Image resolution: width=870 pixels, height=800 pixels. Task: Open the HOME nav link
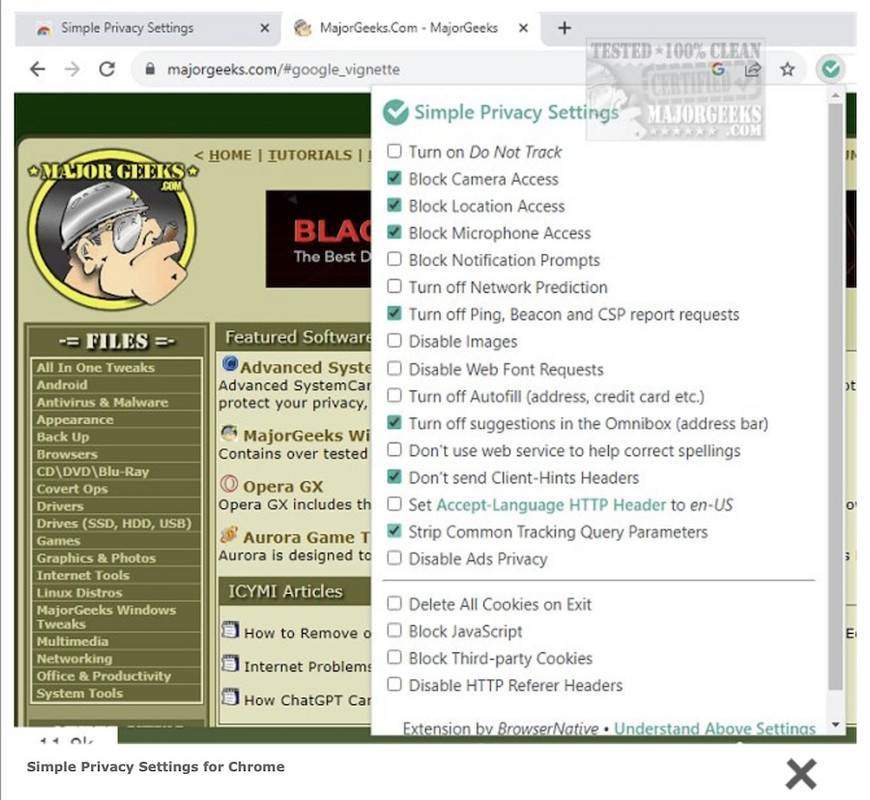click(x=230, y=155)
